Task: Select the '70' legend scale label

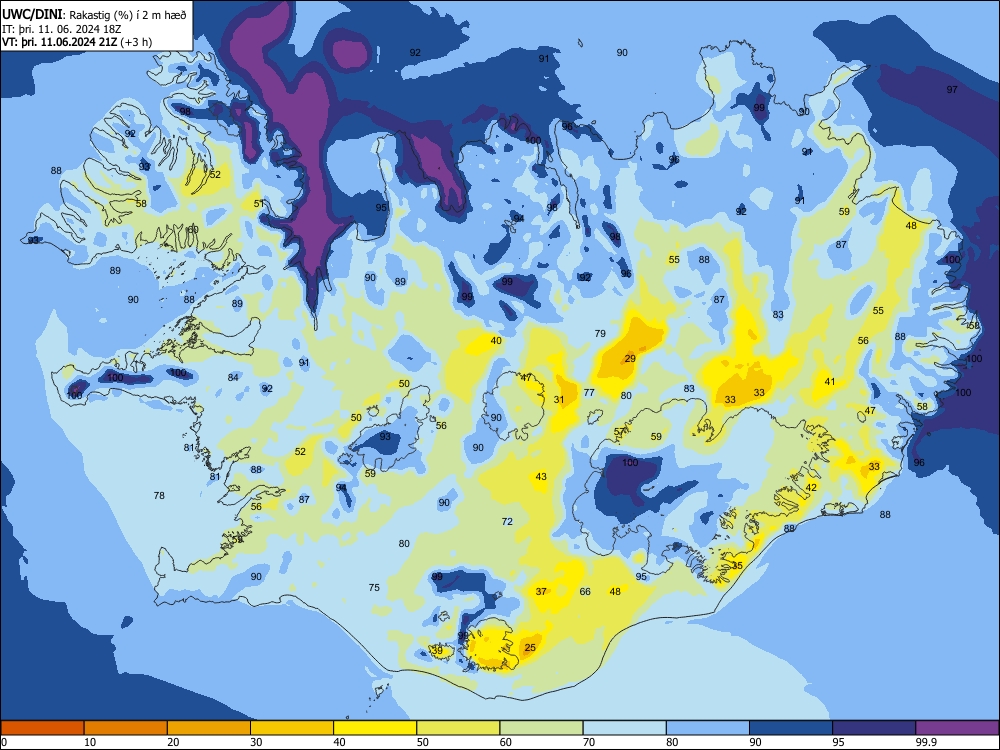Action: (589, 742)
